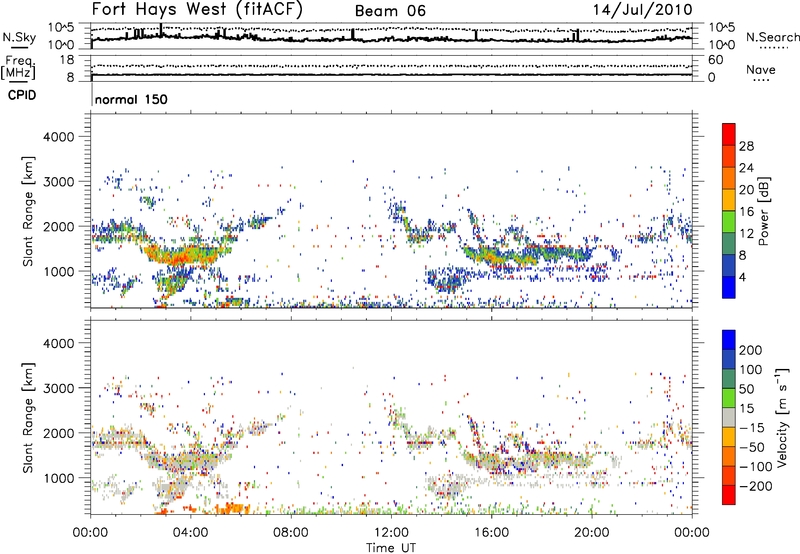
Task: Click the '4' tick on the power scale
Action: (x=743, y=277)
